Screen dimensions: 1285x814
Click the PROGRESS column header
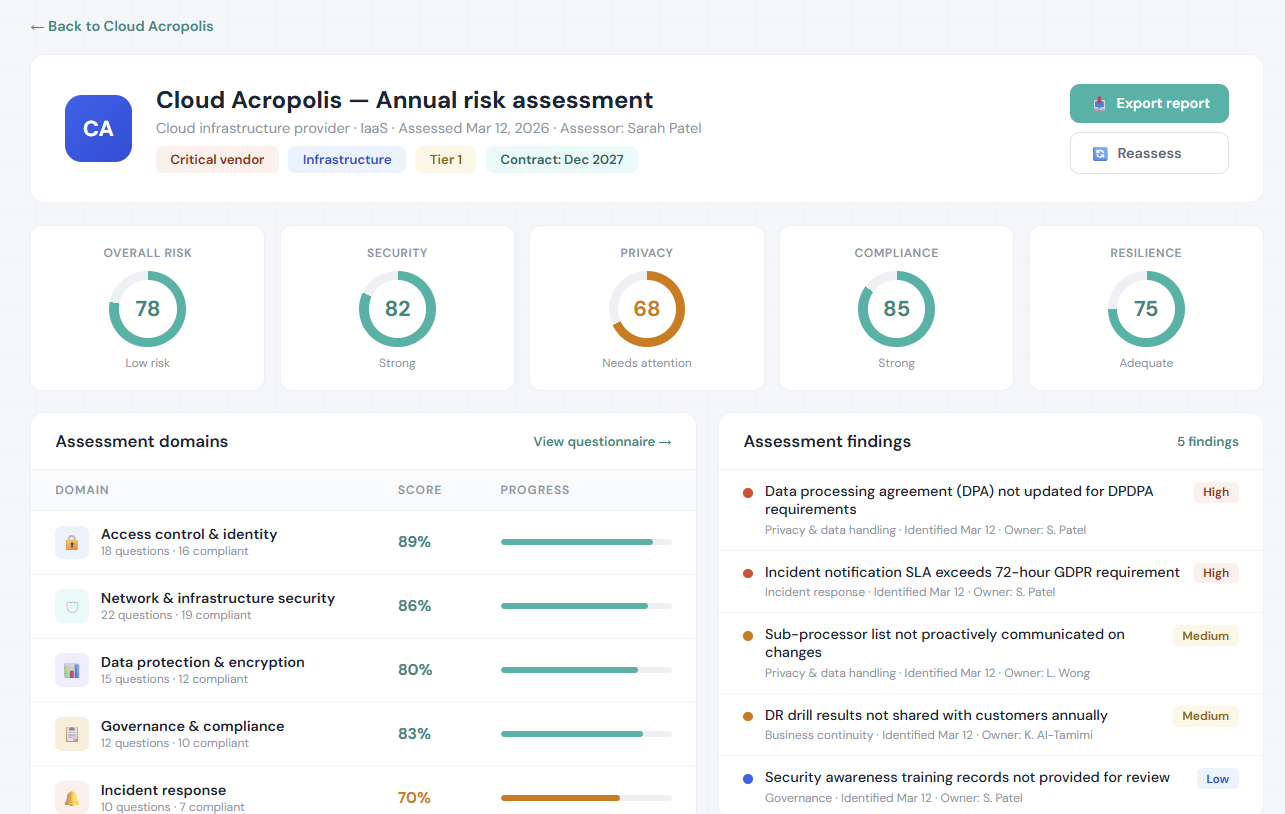pyautogui.click(x=535, y=490)
